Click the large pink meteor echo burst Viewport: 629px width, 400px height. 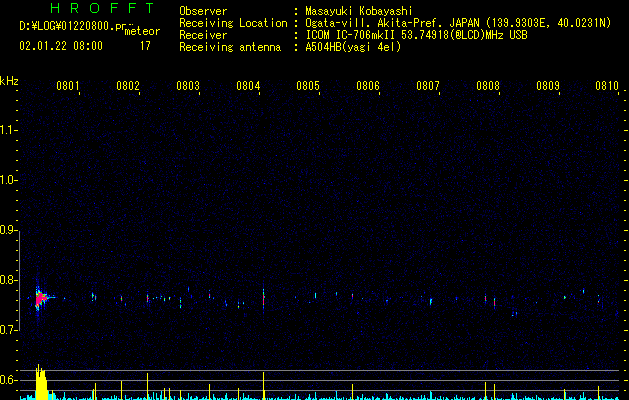(40, 298)
